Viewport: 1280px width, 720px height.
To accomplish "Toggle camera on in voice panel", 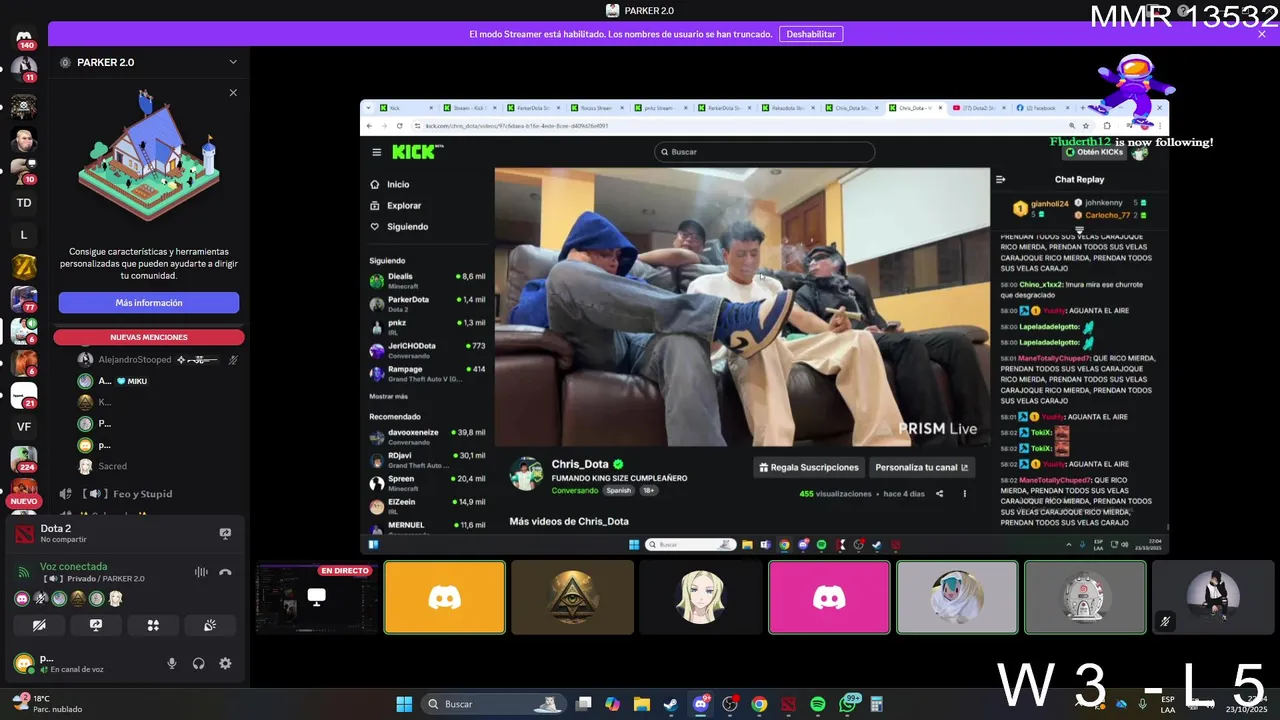I will (39, 625).
